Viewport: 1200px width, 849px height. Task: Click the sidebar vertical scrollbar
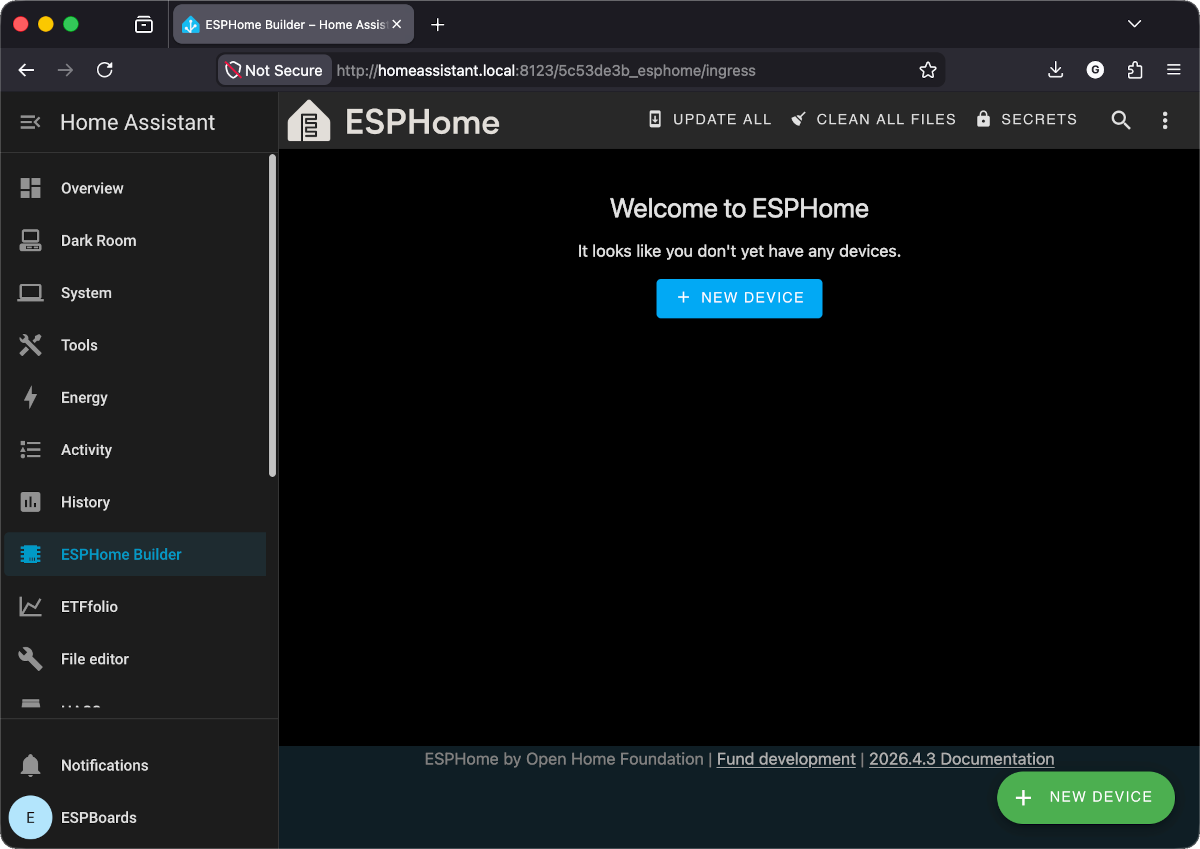coord(272,315)
